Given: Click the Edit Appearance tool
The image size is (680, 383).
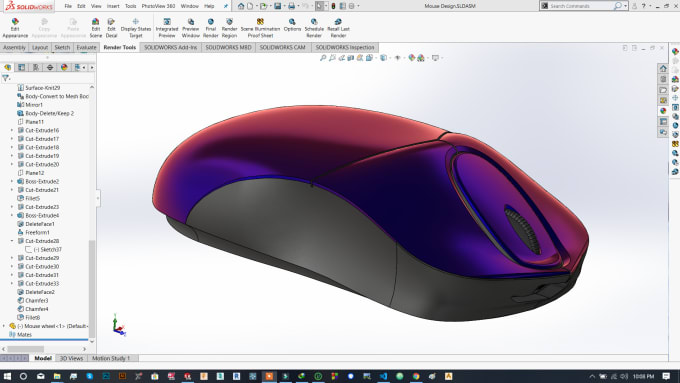Looking at the screenshot, I should point(15,28).
